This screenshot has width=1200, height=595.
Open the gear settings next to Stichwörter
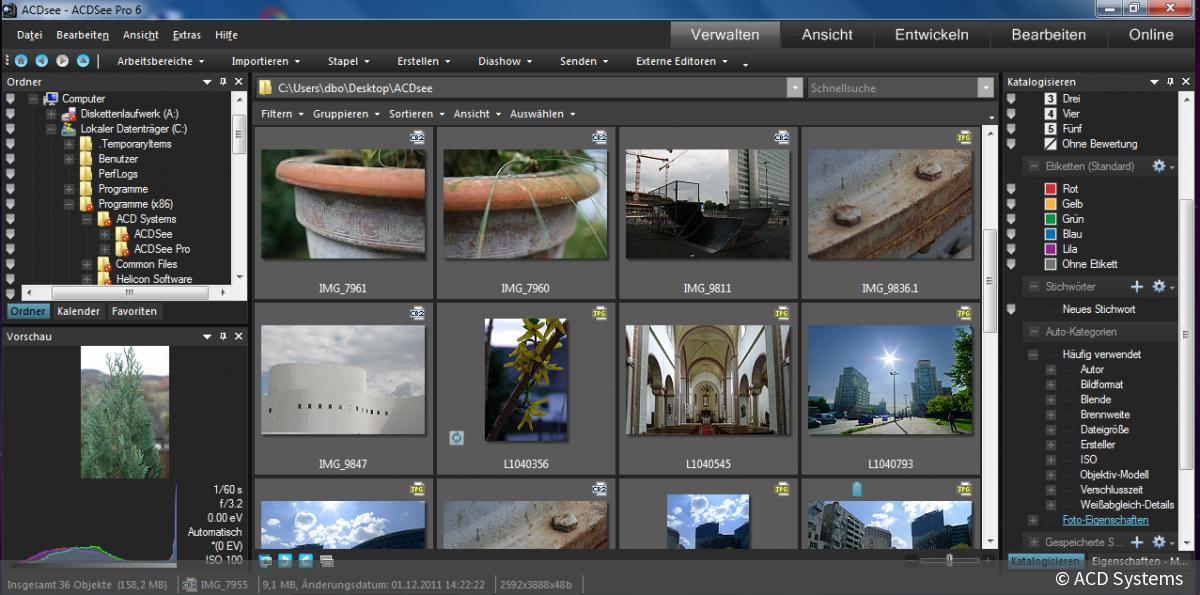pos(1159,287)
